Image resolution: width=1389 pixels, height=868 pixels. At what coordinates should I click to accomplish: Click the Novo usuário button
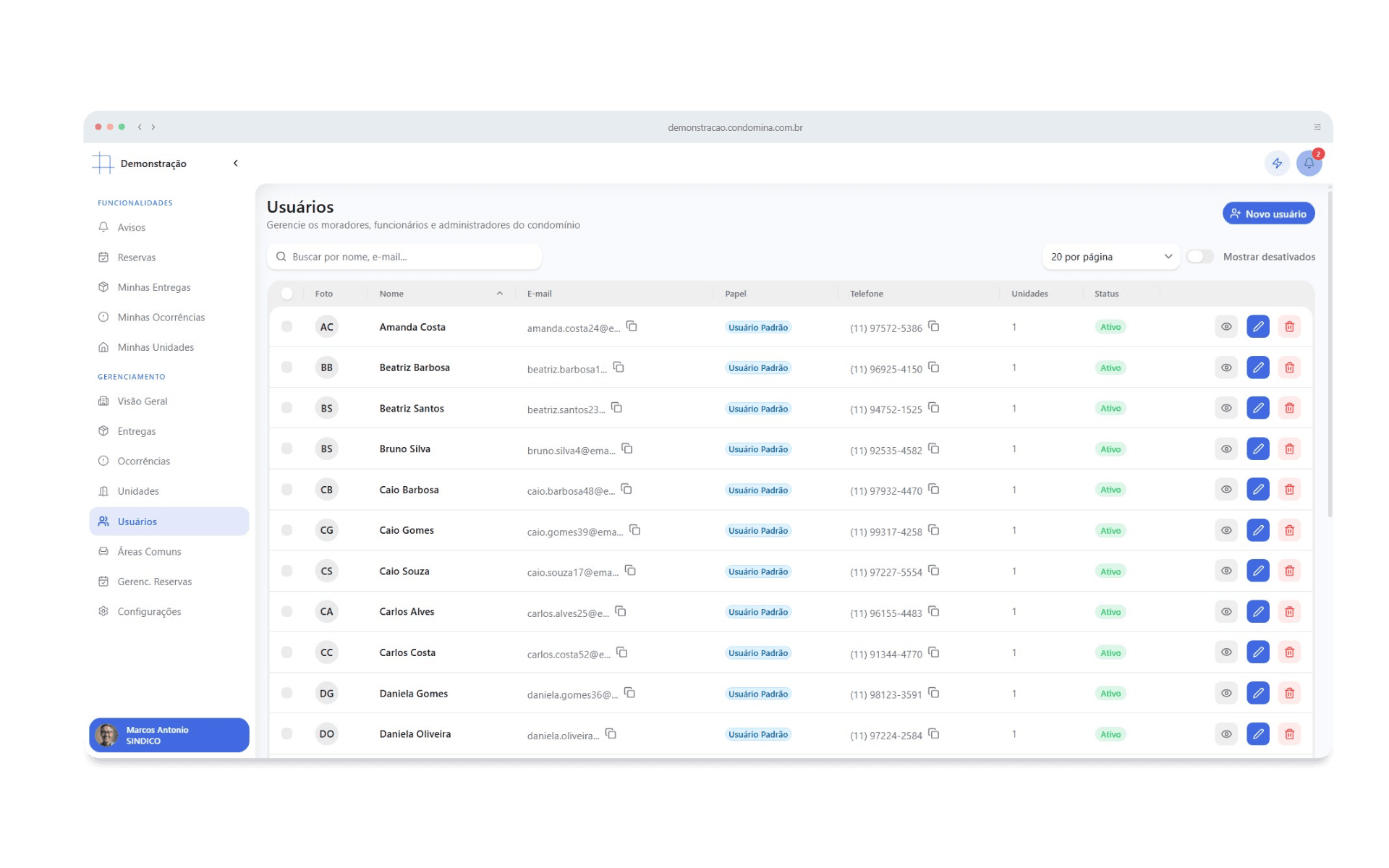pyautogui.click(x=1268, y=213)
